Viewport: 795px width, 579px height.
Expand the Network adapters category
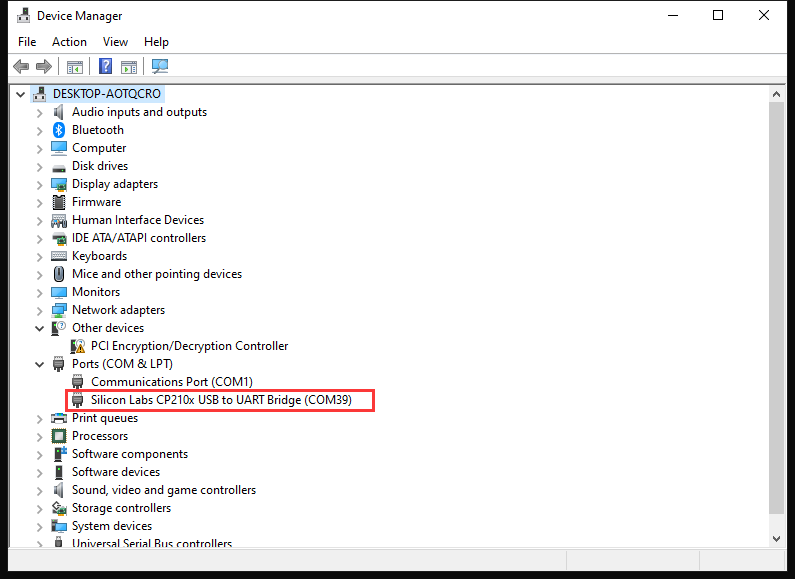(x=40, y=310)
